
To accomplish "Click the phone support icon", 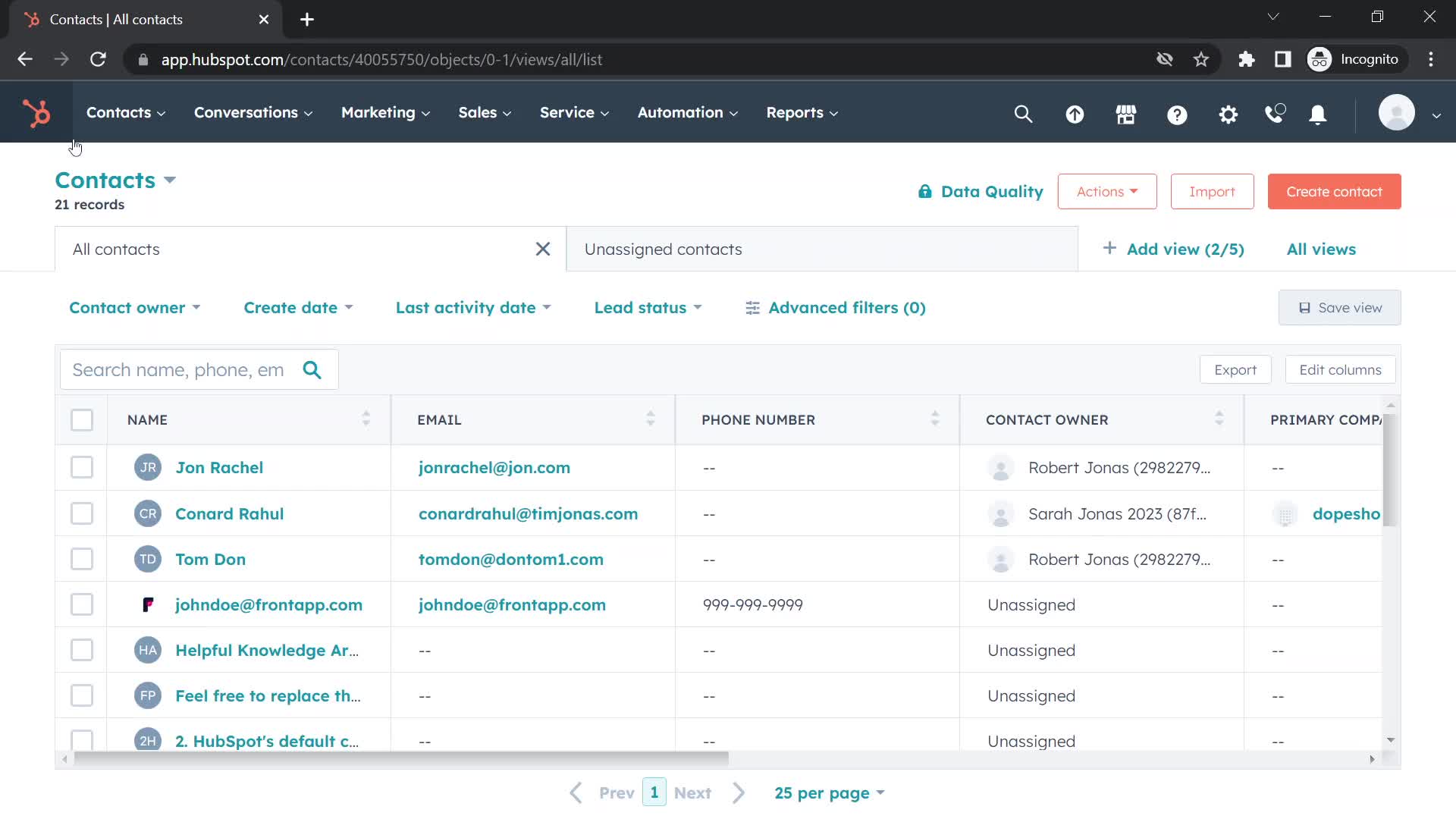I will pyautogui.click(x=1275, y=112).
